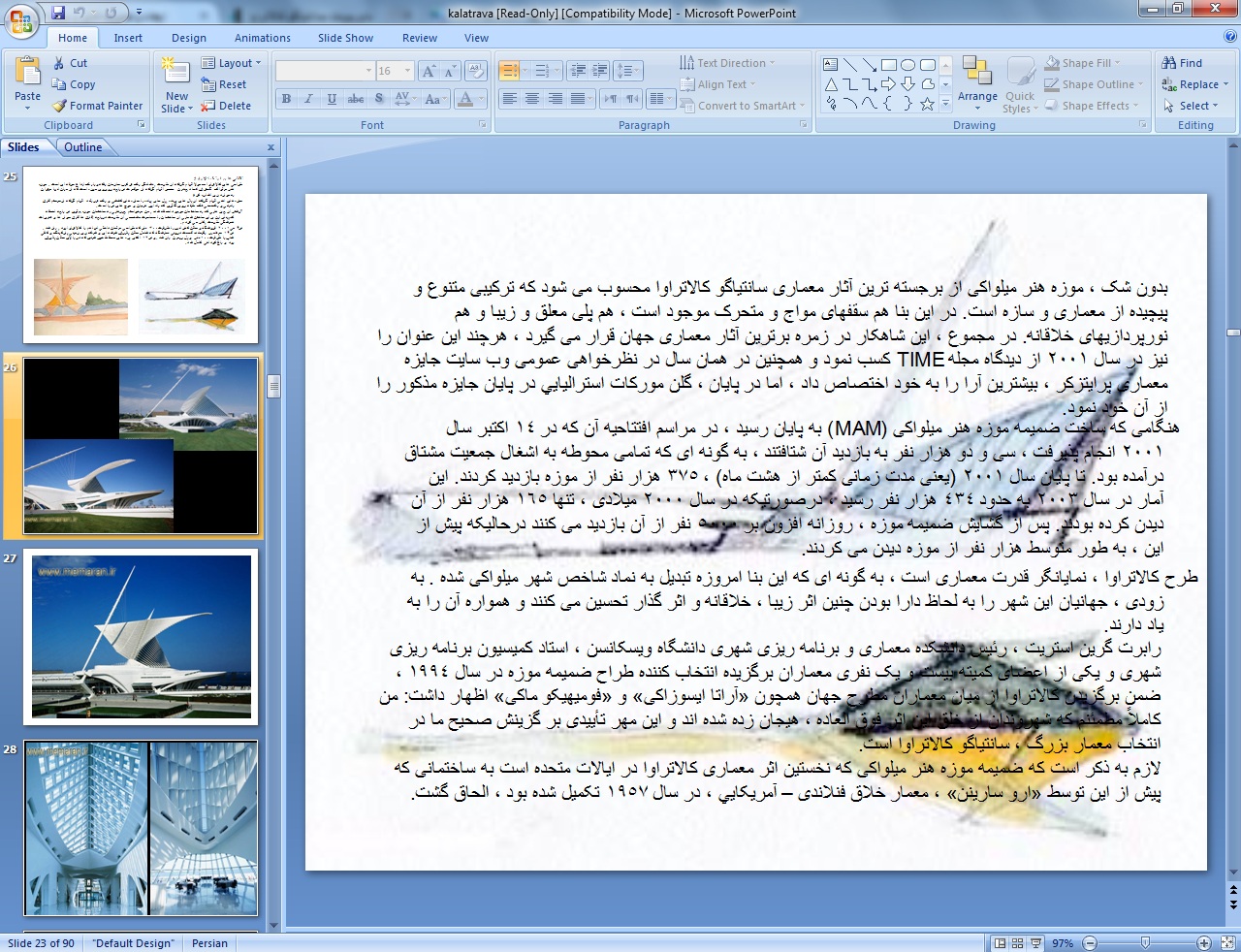Open the font size dropdown

[x=407, y=71]
